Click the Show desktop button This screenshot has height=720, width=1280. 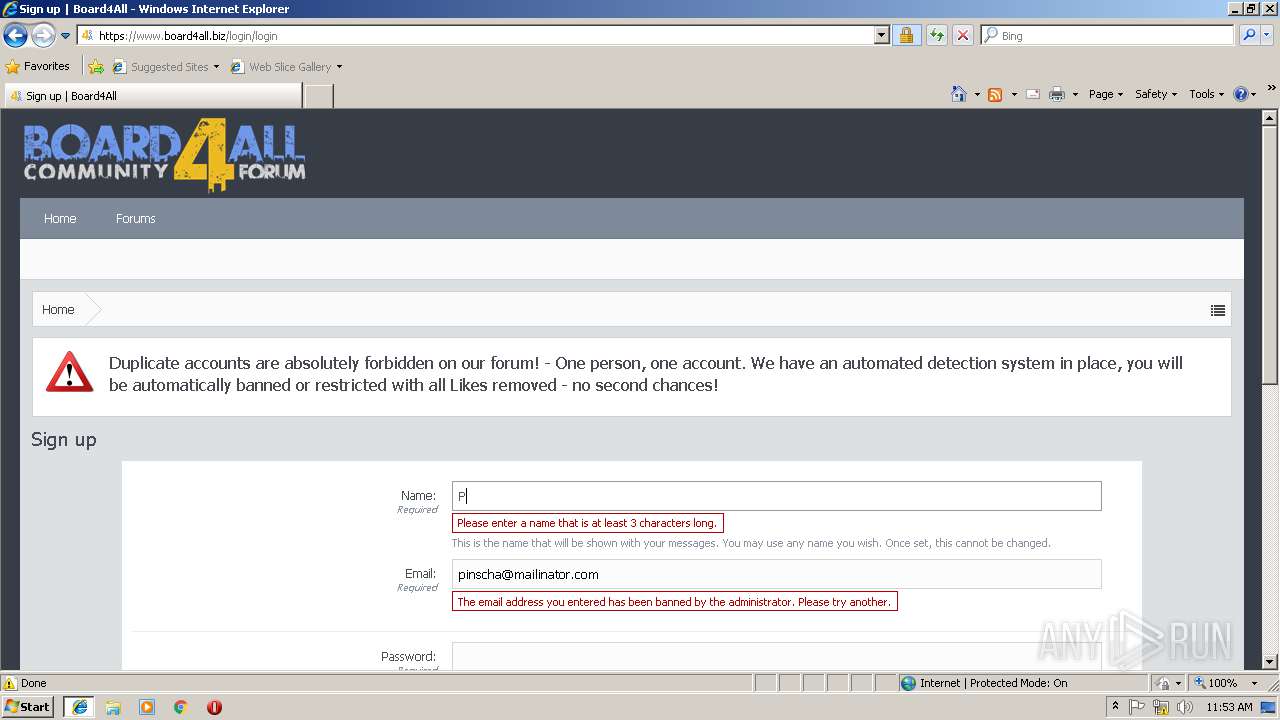click(1270, 707)
